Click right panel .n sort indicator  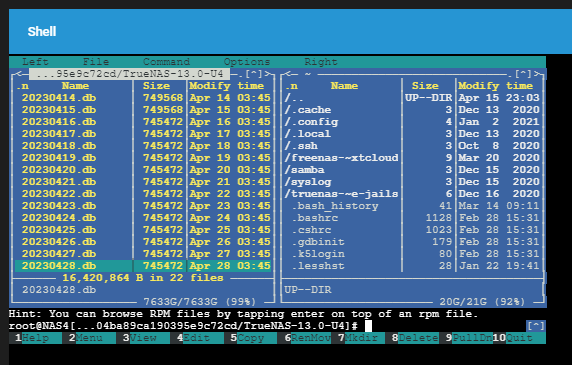[291, 86]
